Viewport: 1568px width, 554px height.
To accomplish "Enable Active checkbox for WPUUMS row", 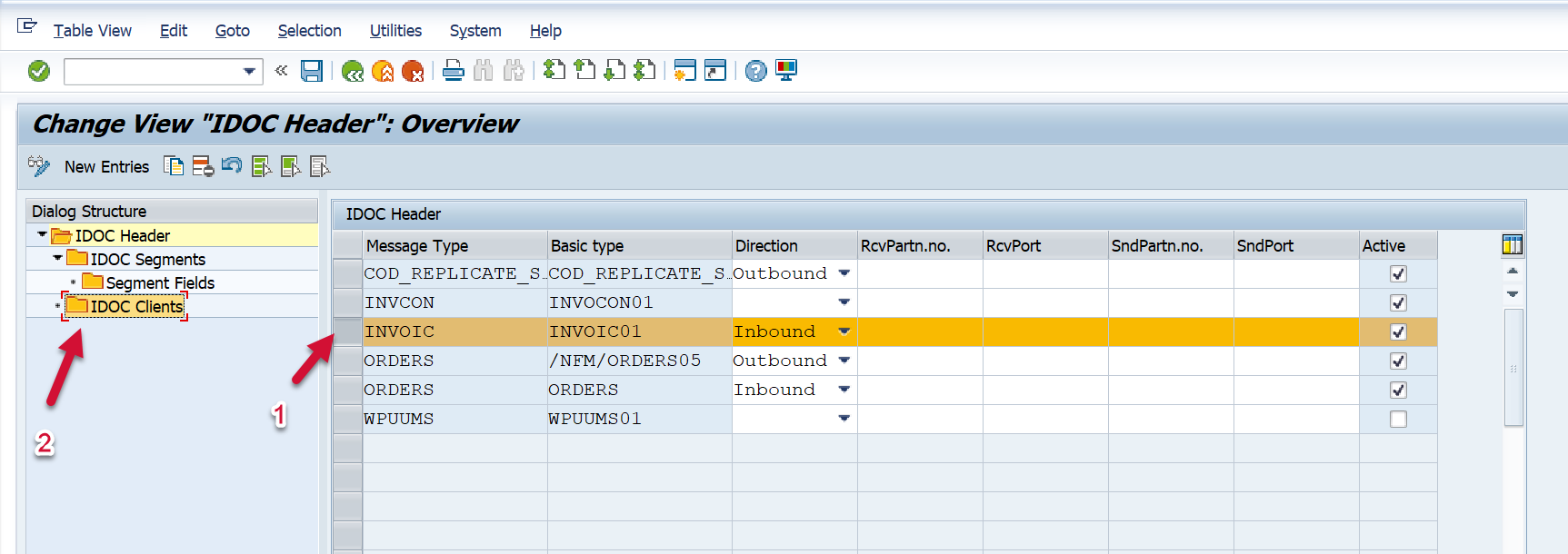I will pos(1398,419).
